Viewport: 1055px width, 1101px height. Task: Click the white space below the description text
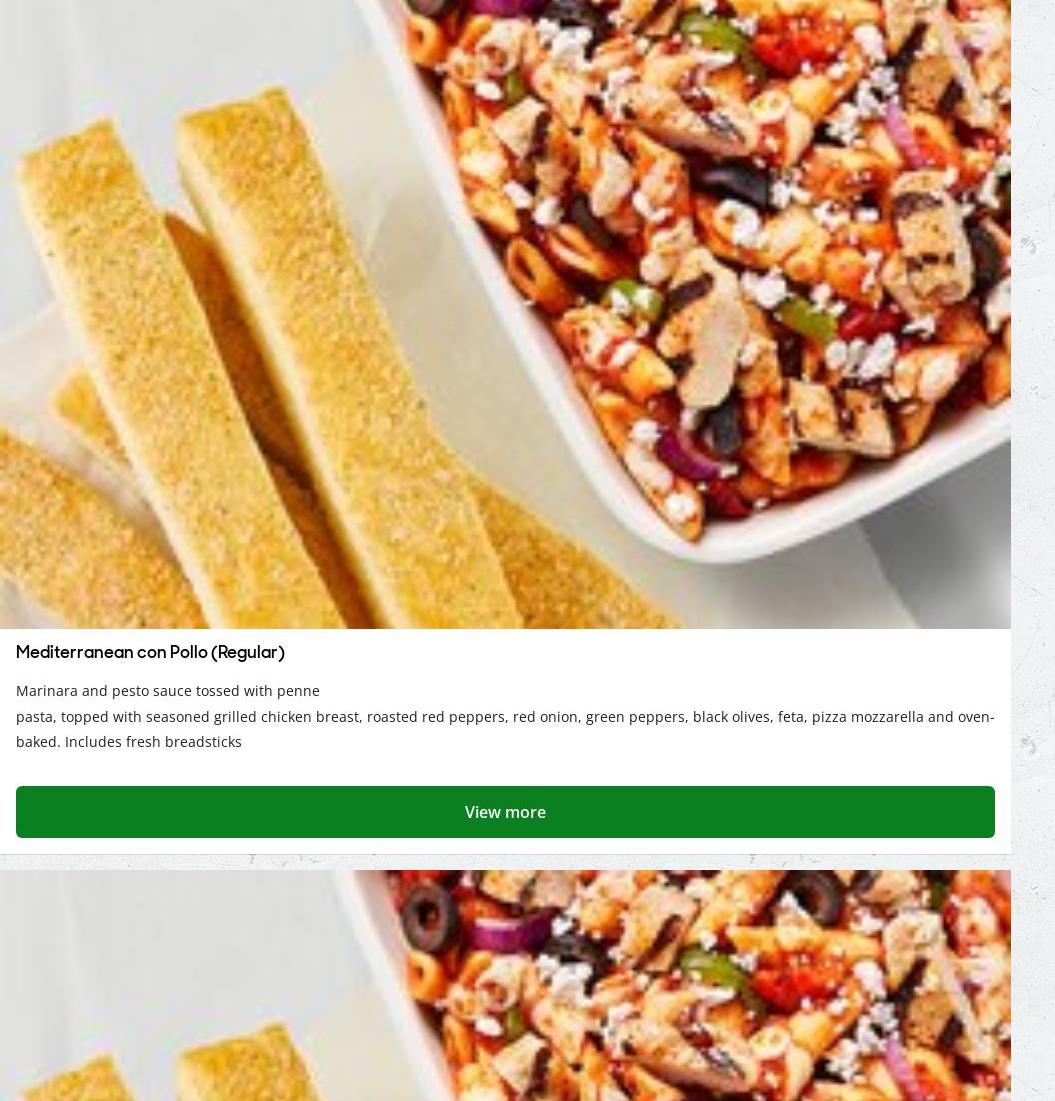point(505,768)
